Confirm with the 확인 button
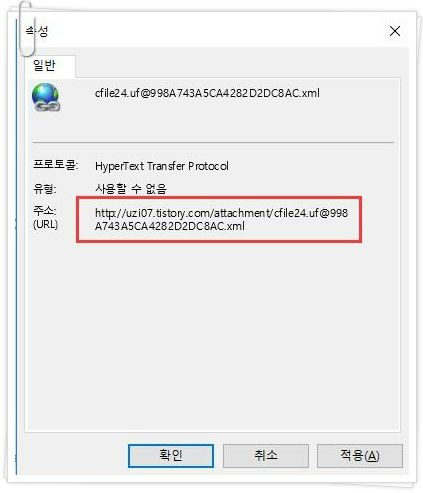423x493 pixels. click(x=171, y=456)
